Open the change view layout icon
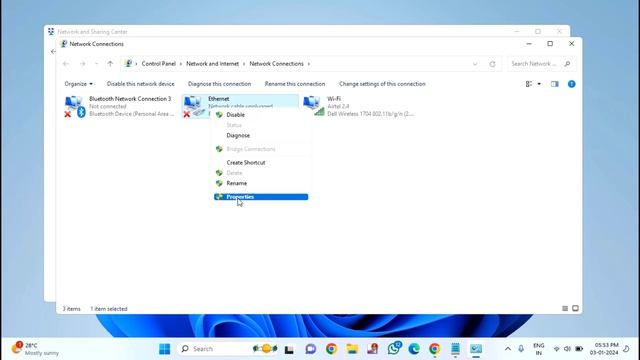 pyautogui.click(x=529, y=84)
